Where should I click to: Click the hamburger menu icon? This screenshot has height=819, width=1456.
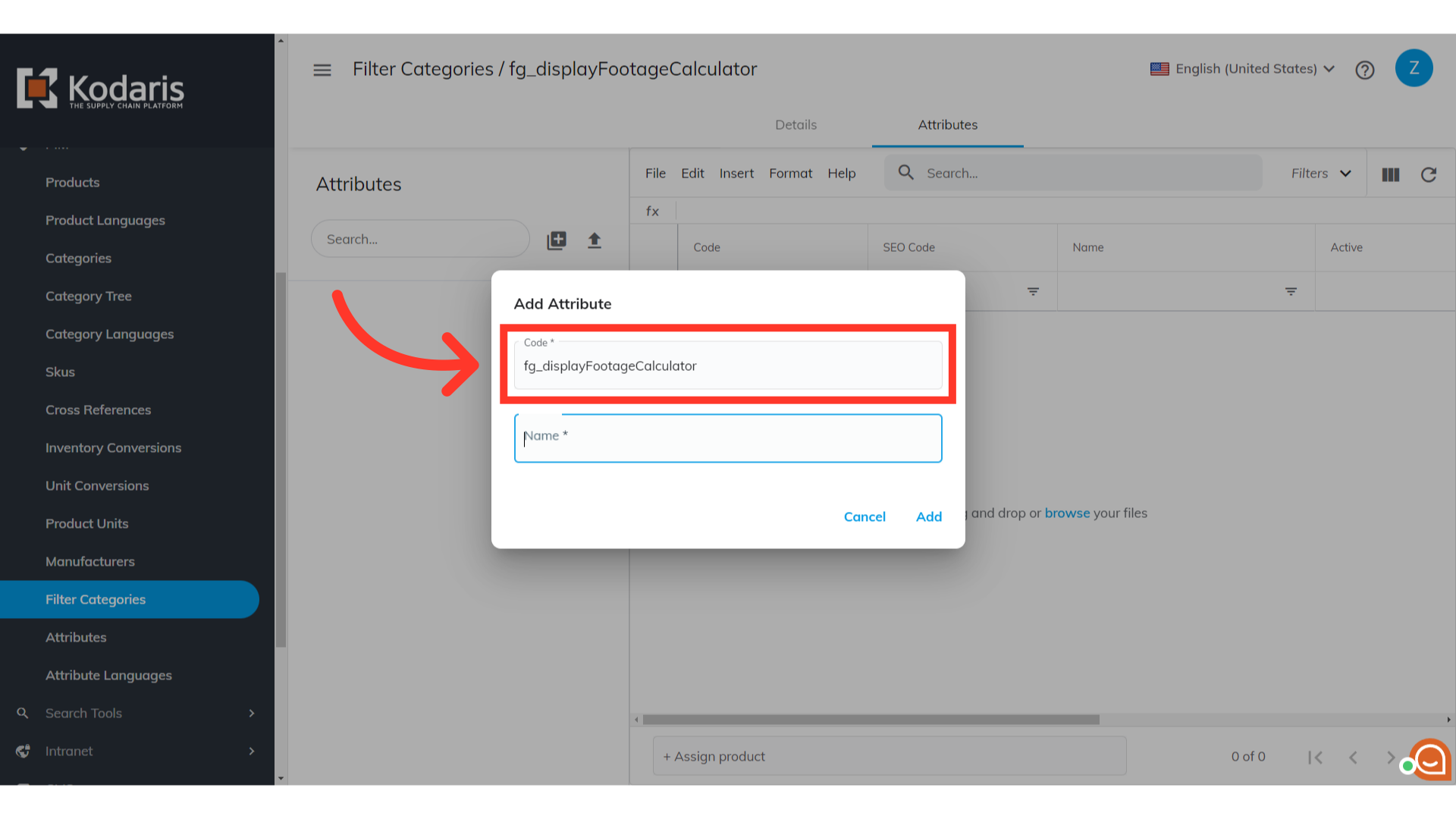click(x=322, y=70)
